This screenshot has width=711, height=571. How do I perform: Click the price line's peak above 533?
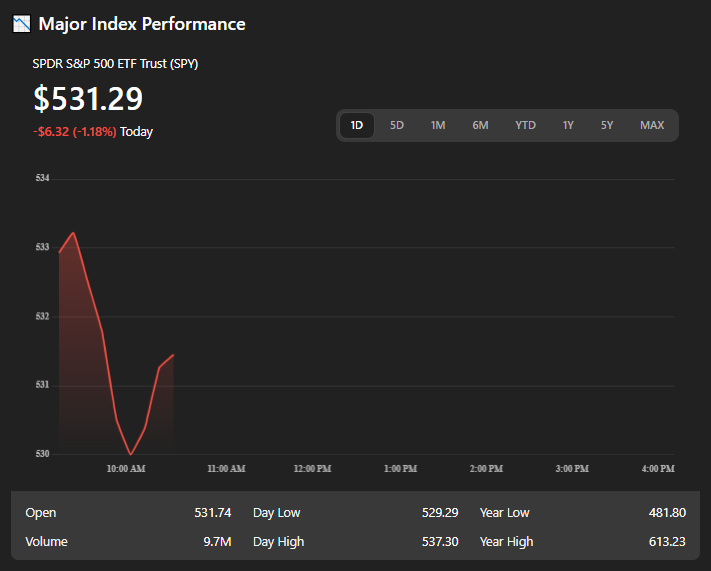tap(73, 233)
